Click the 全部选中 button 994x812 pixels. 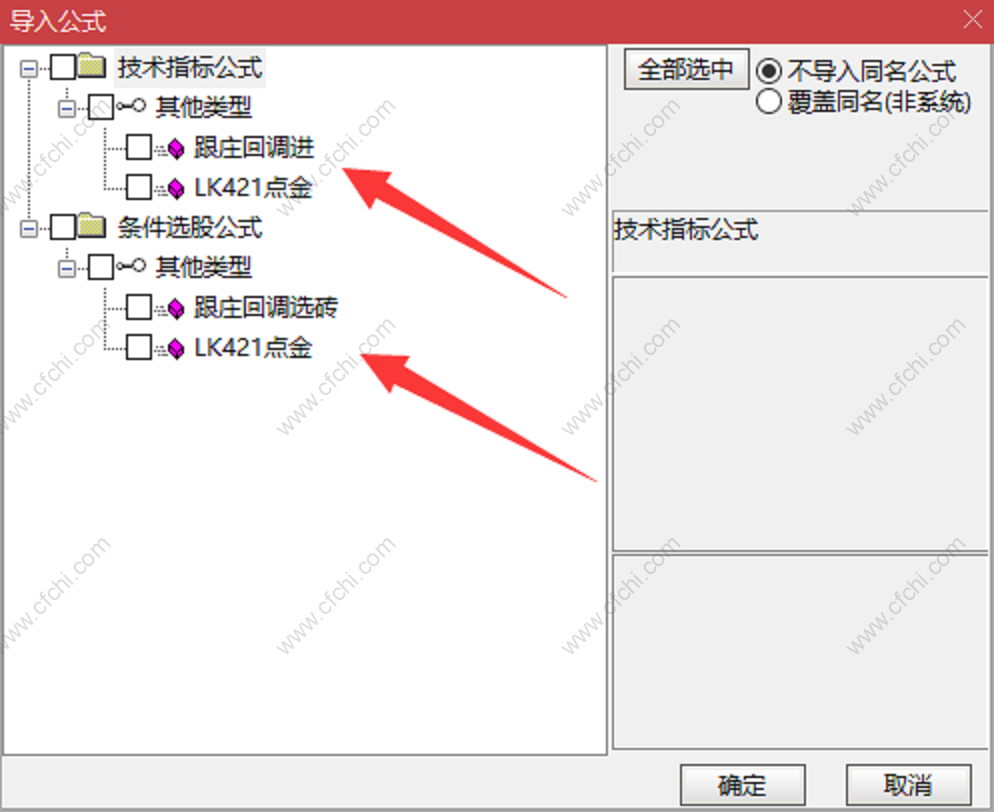686,69
